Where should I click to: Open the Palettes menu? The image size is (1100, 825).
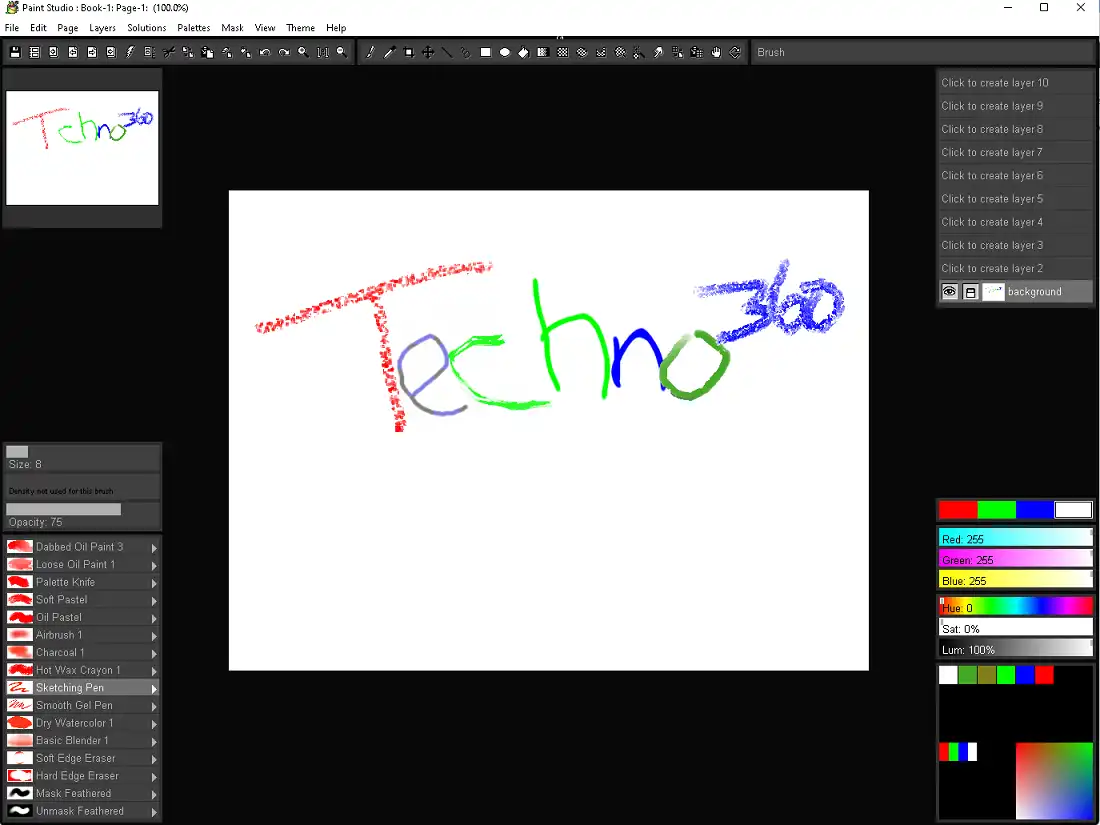[193, 27]
